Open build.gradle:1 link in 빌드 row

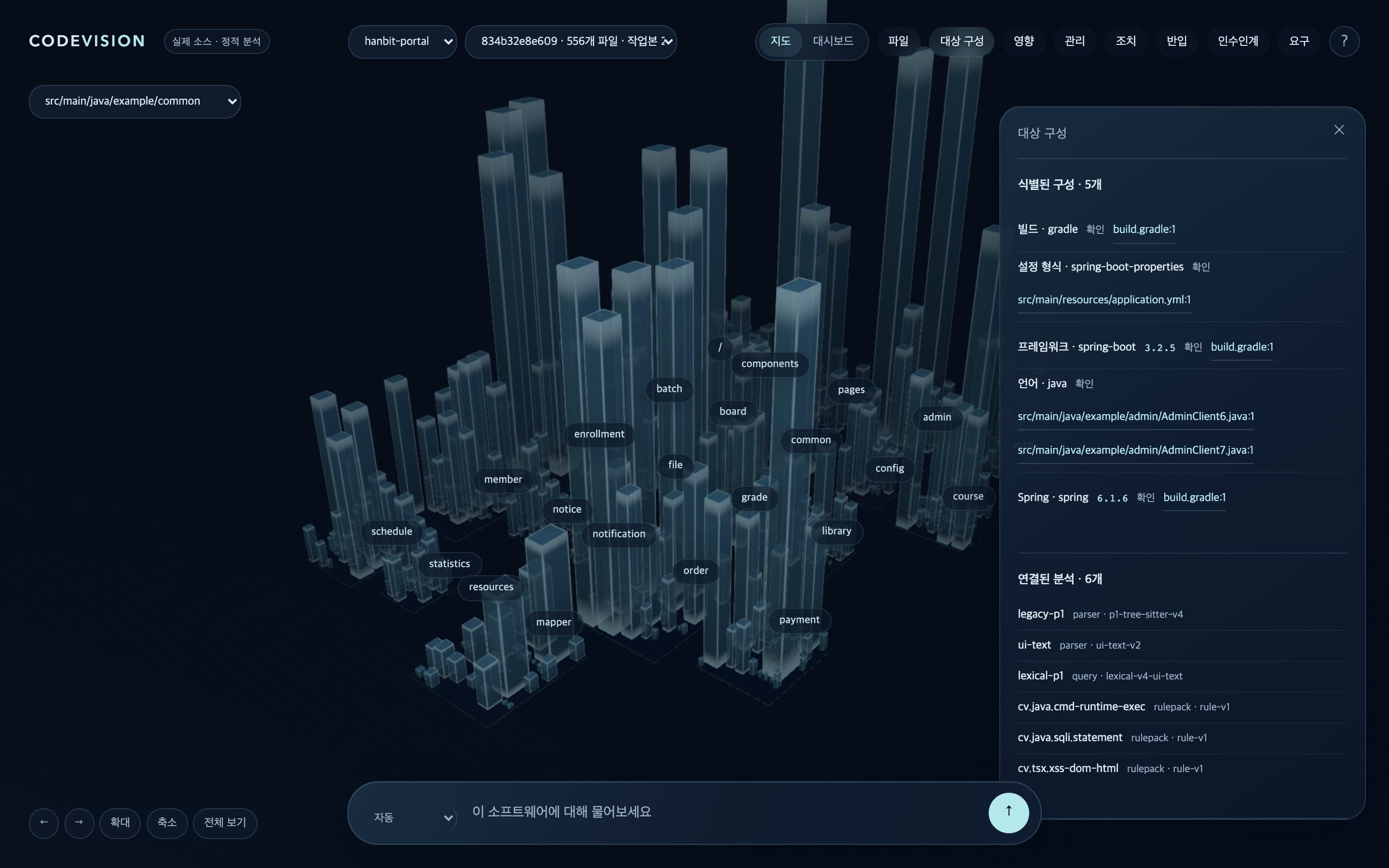coord(1144,230)
